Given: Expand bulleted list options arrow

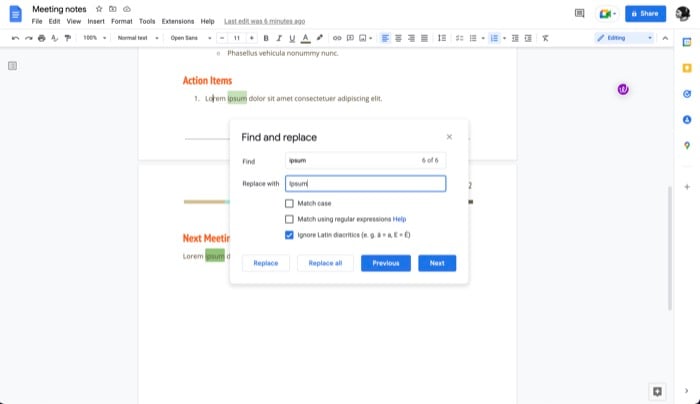Looking at the screenshot, I should (x=483, y=38).
